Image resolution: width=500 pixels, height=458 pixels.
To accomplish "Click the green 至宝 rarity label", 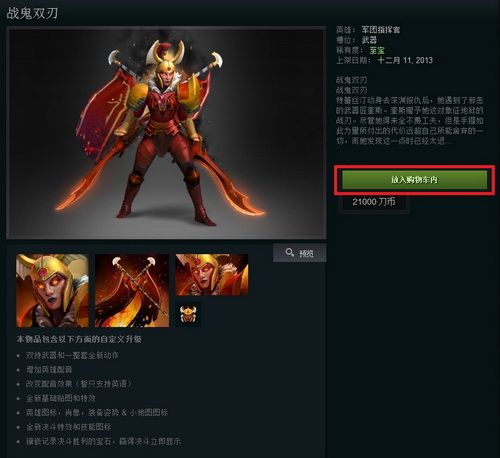I will click(377, 50).
